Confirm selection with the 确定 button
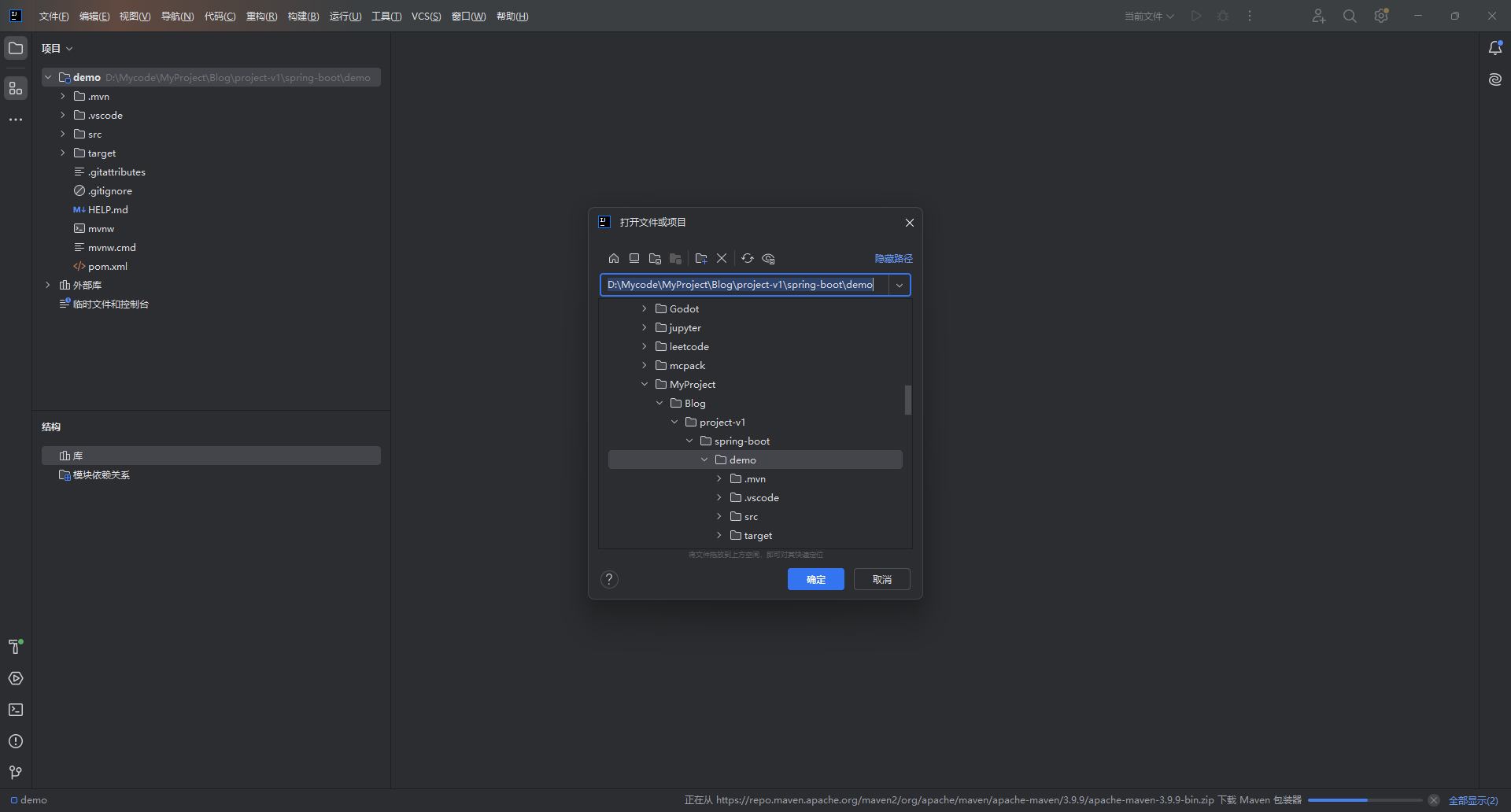 point(815,579)
